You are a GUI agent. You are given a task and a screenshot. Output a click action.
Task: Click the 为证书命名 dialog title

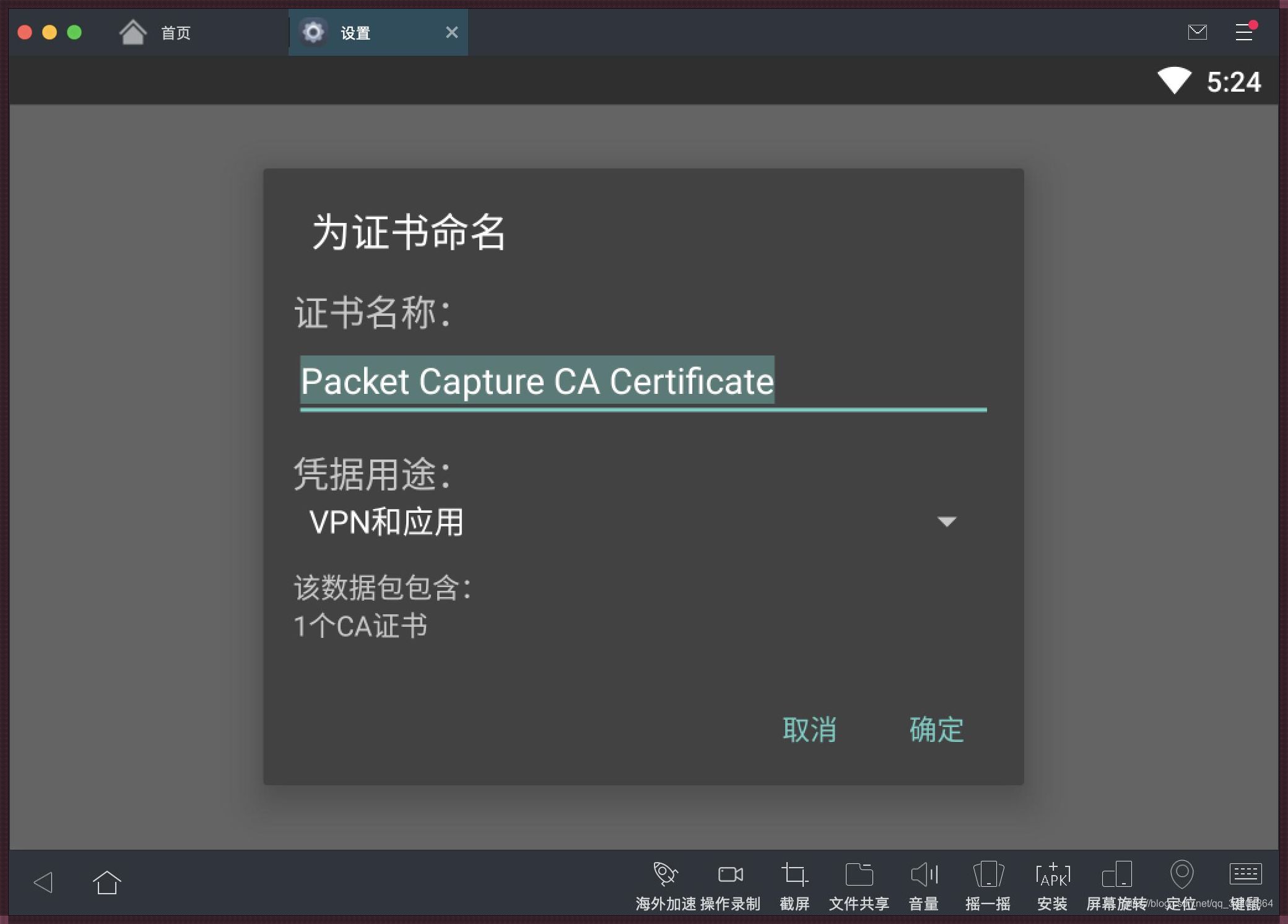tap(409, 232)
